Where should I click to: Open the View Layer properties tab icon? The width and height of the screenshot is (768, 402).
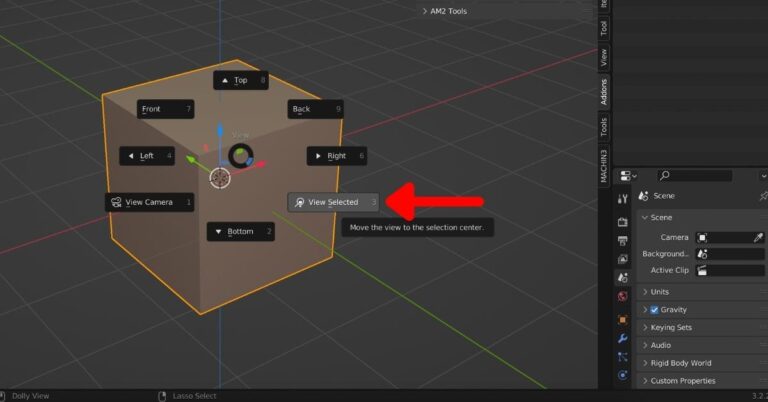(622, 259)
